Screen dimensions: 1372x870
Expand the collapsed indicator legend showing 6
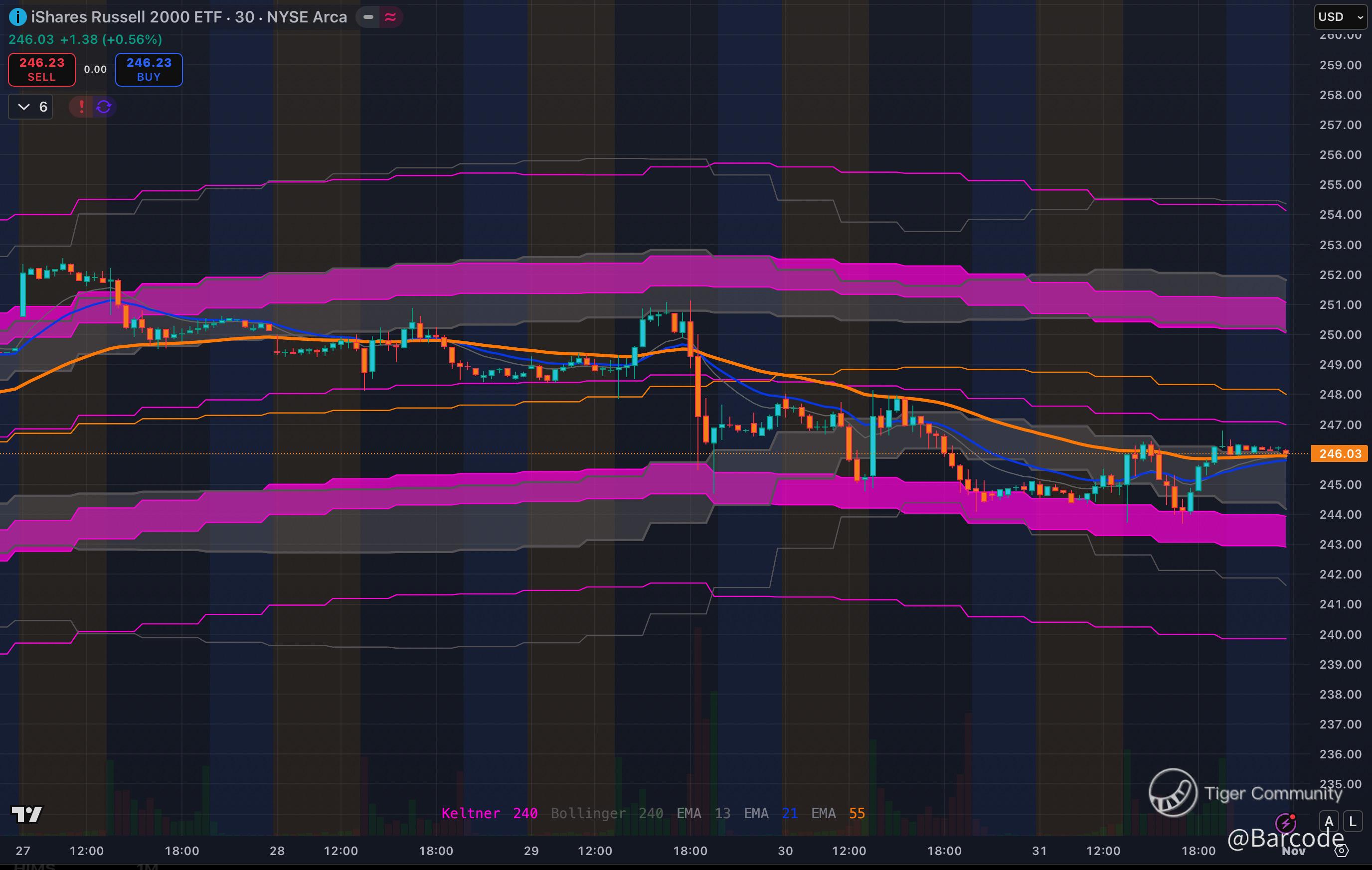[x=31, y=107]
